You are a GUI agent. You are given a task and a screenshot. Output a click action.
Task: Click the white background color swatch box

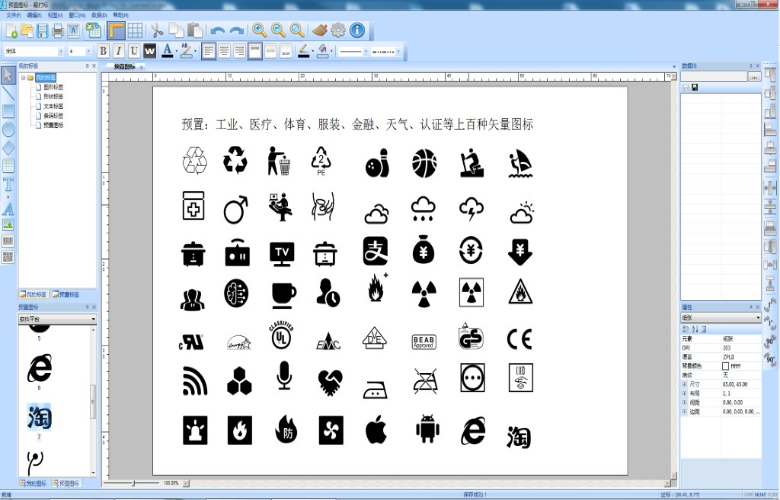[725, 366]
